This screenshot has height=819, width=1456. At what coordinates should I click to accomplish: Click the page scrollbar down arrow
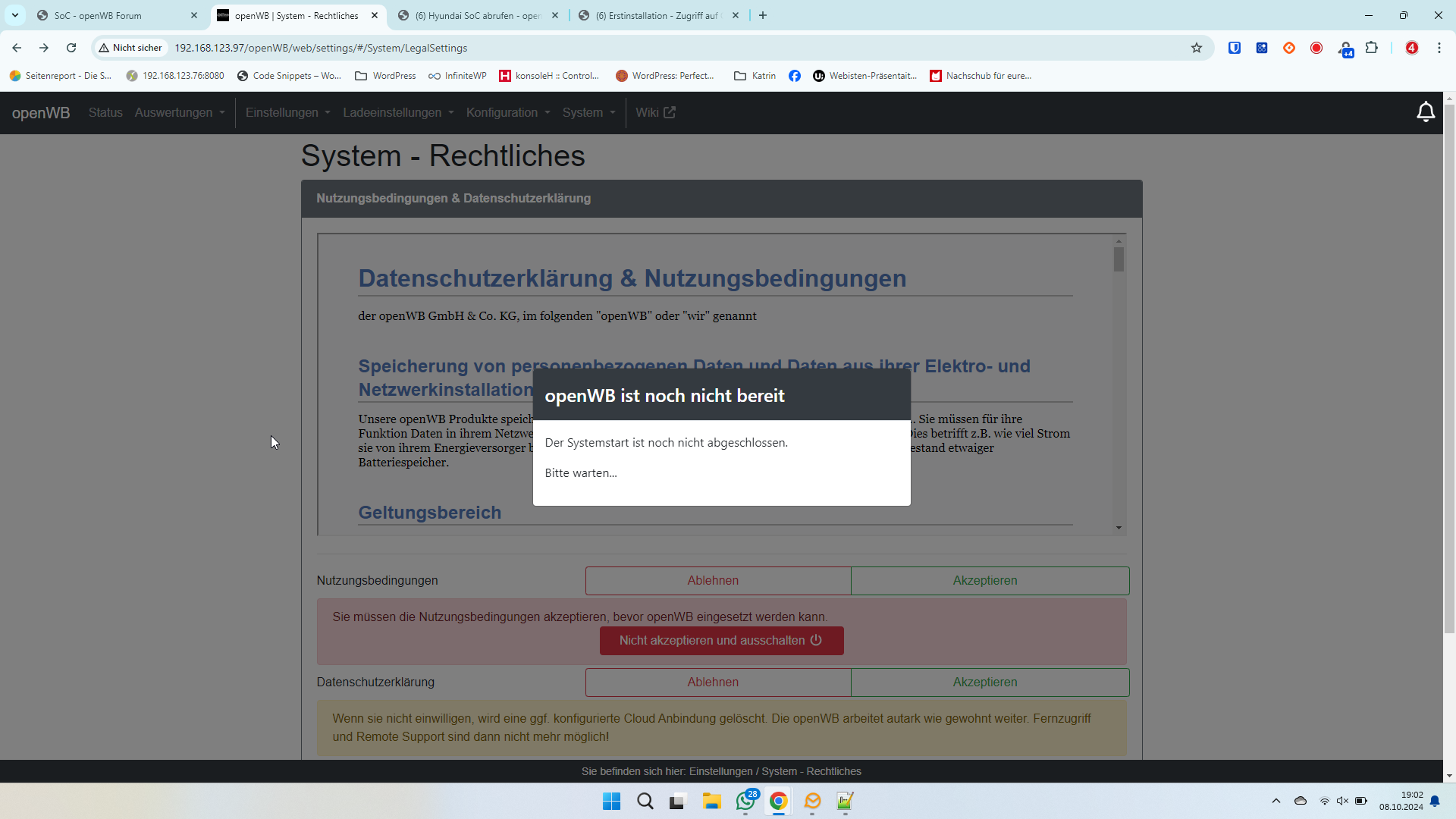pos(1449,776)
